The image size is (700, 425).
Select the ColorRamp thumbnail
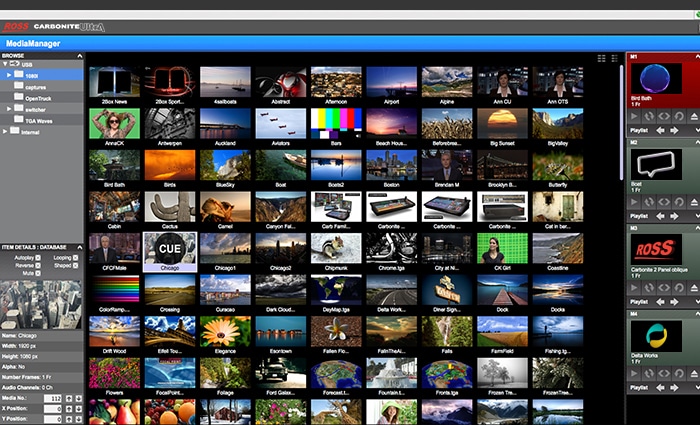tap(114, 290)
